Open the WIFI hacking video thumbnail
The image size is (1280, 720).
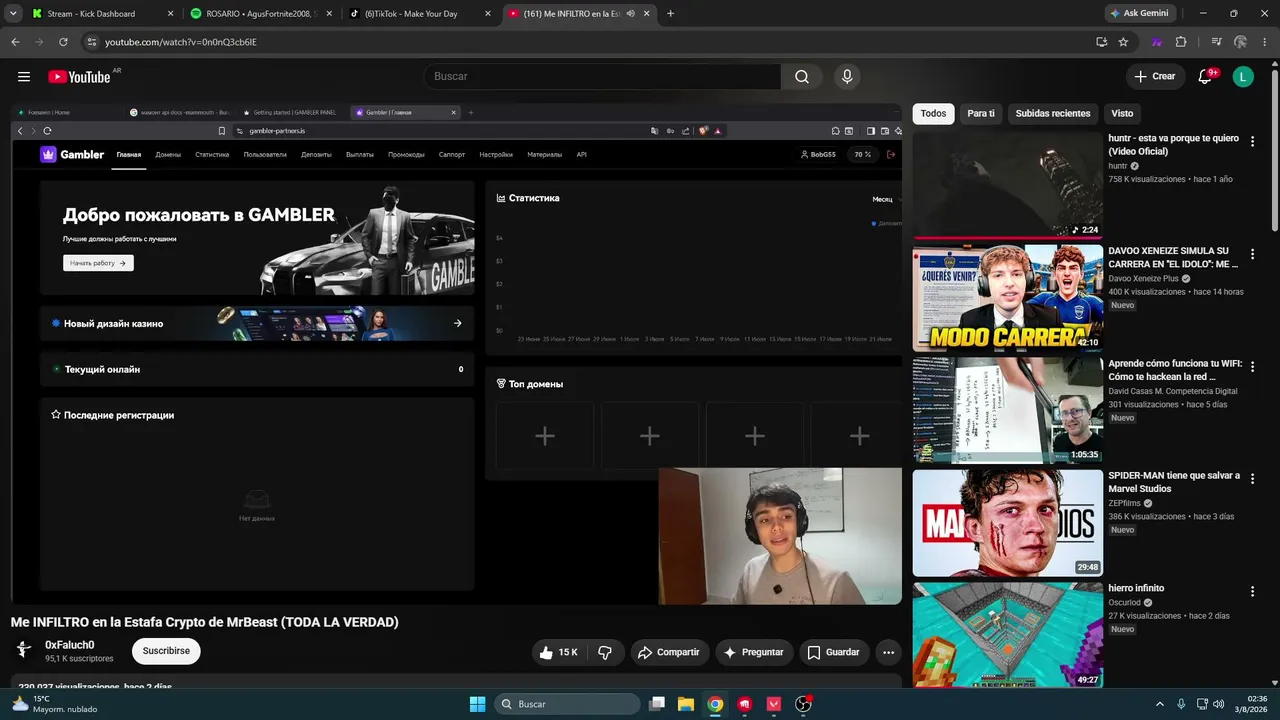tap(1008, 410)
